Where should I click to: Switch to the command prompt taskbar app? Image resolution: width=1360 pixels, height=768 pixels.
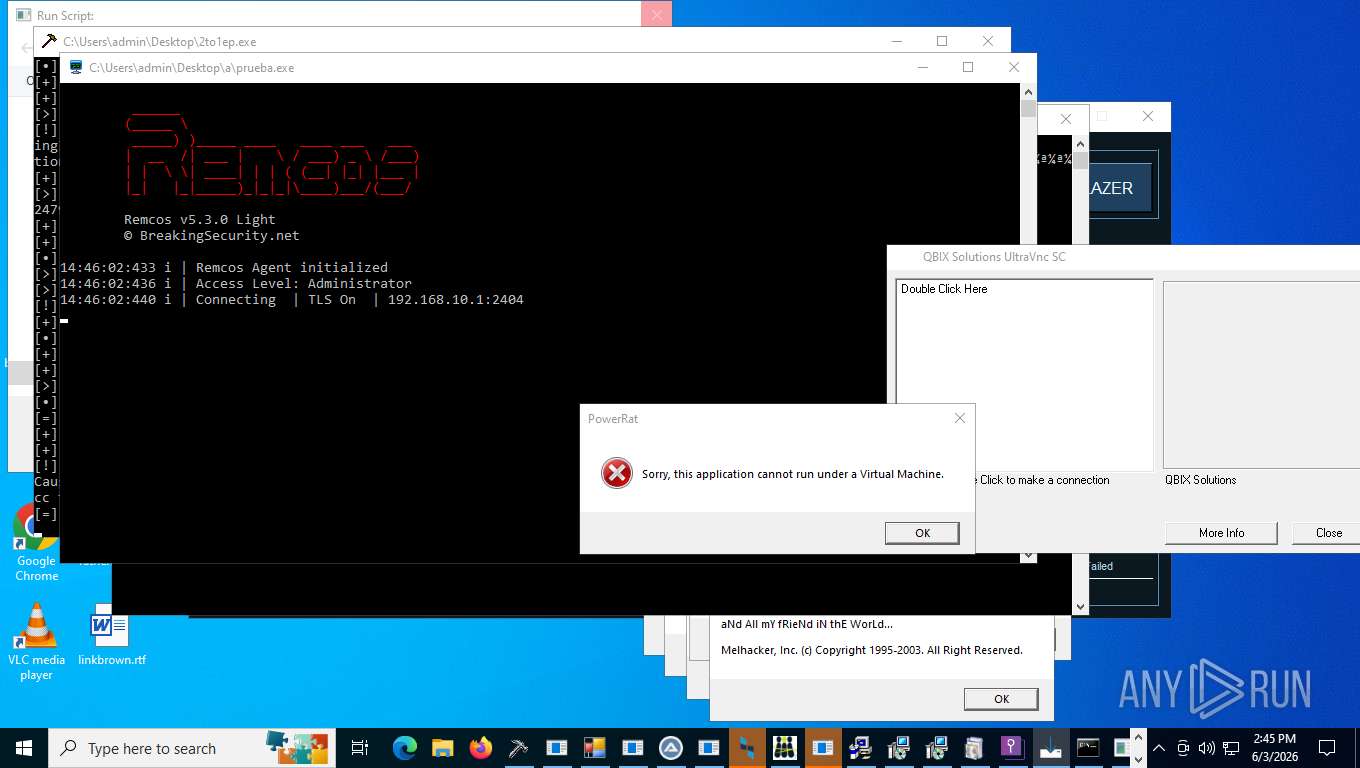coord(1088,748)
